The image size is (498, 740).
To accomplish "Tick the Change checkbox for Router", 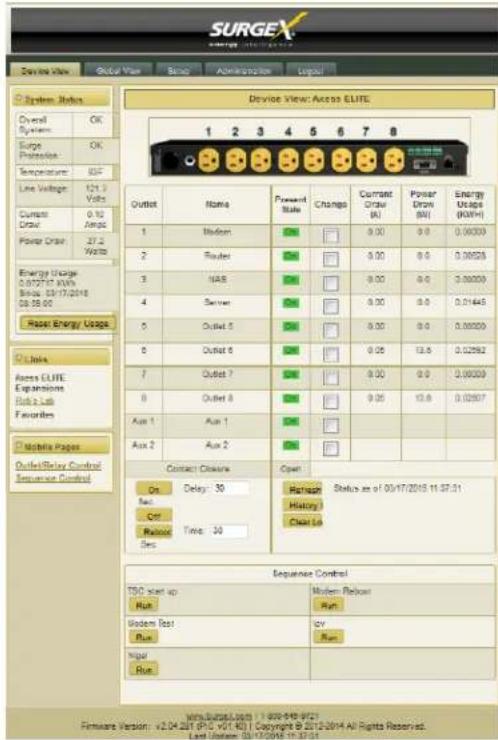I will (331, 259).
